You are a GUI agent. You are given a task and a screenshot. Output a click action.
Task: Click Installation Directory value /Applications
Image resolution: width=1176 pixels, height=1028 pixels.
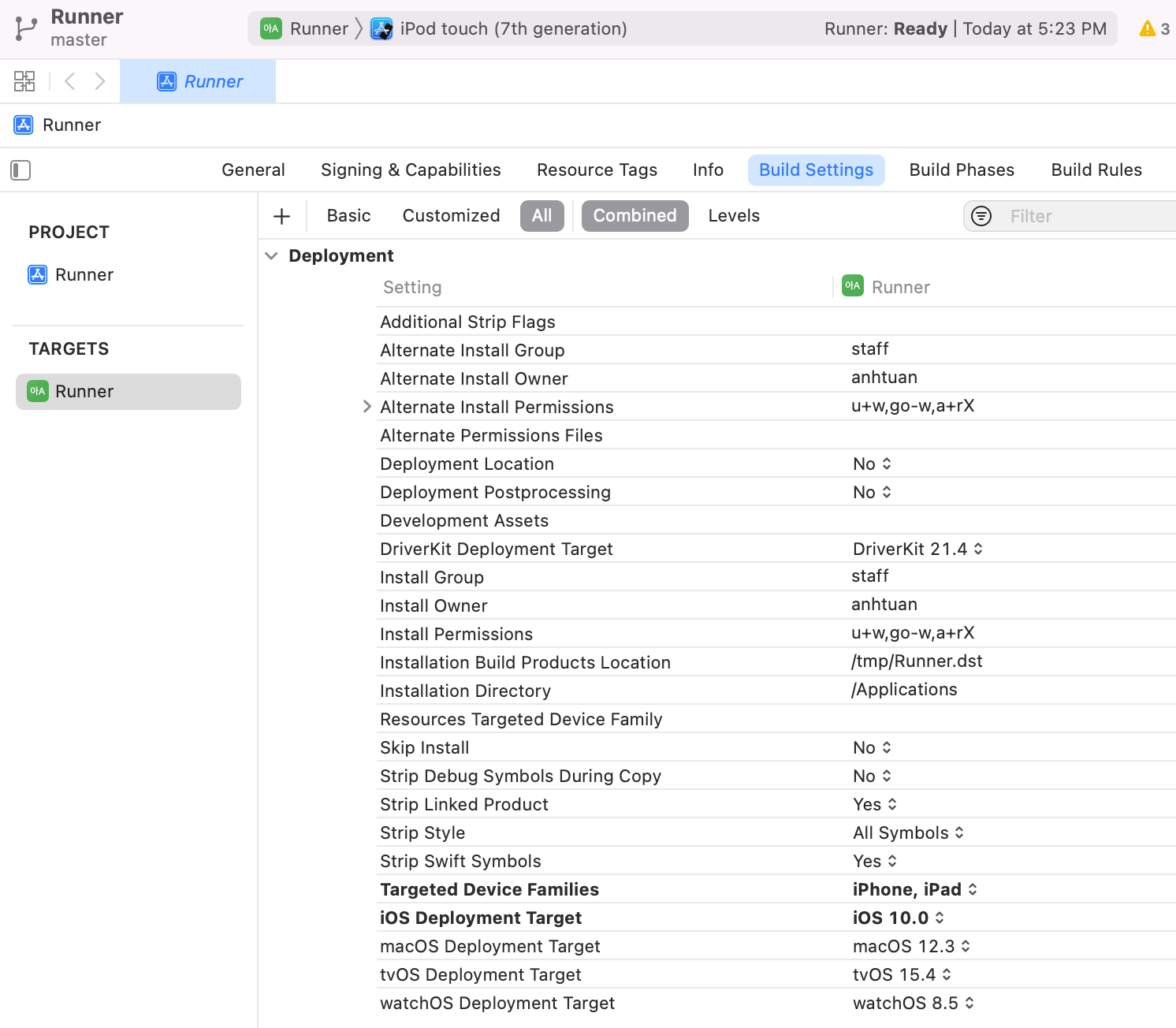click(x=904, y=690)
